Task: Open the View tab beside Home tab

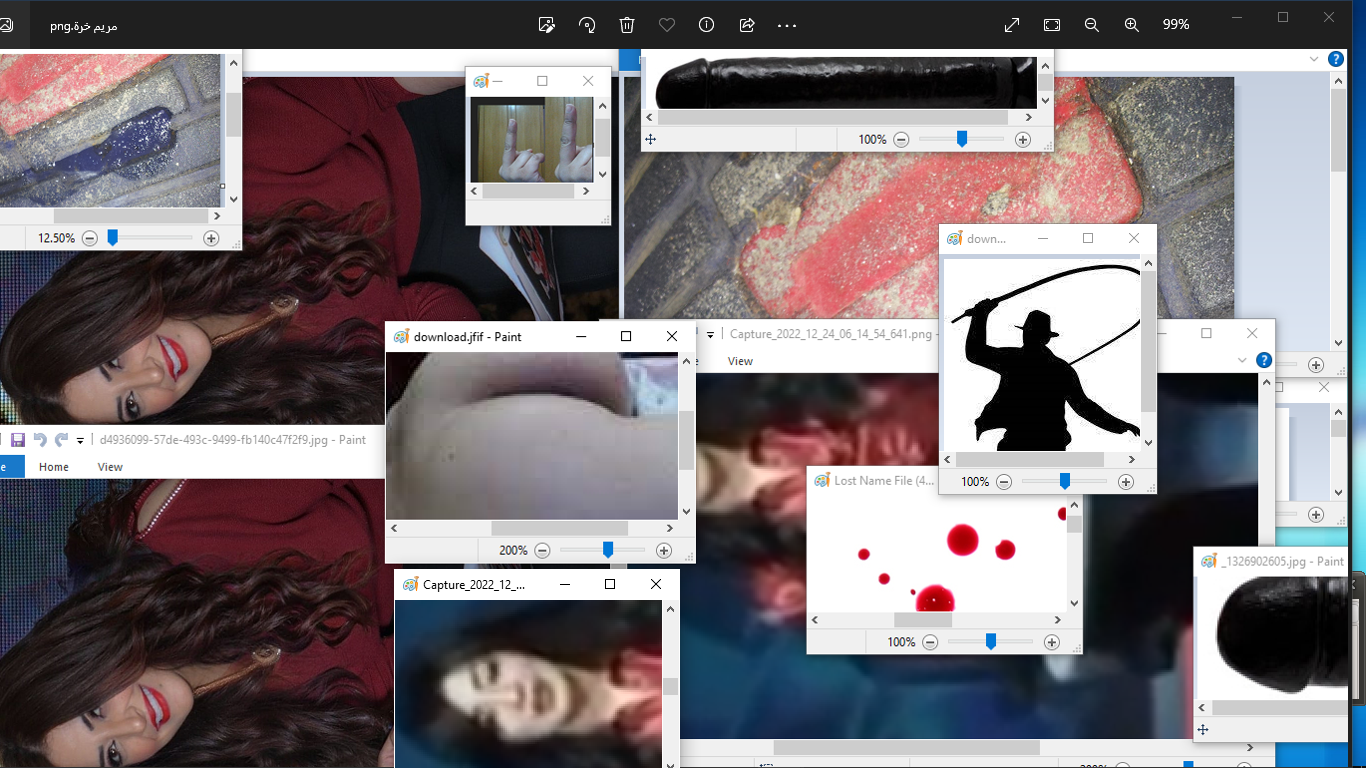Action: (110, 467)
